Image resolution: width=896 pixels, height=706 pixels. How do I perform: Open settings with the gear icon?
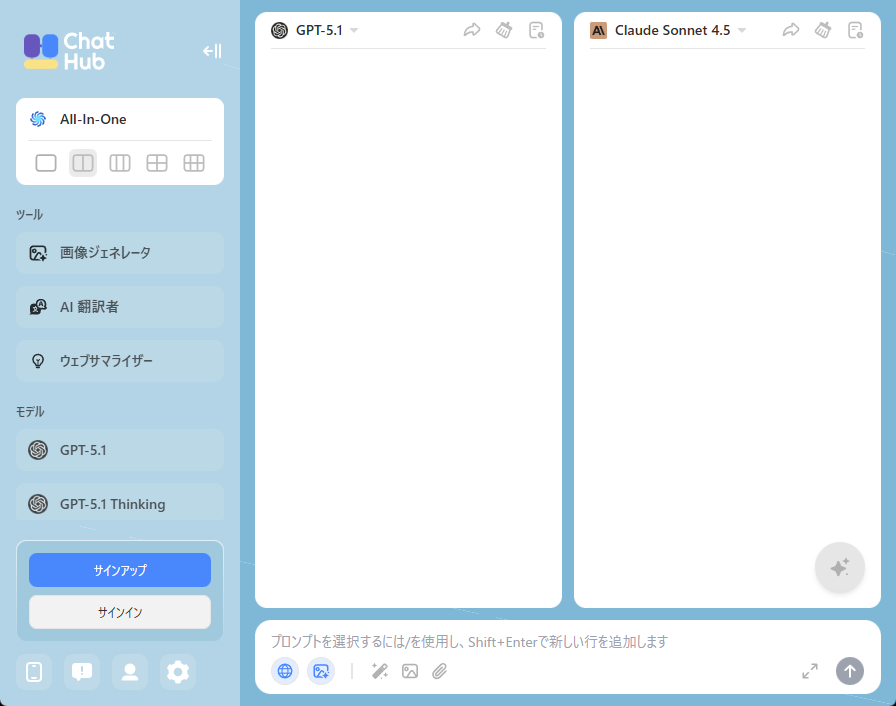point(178,672)
